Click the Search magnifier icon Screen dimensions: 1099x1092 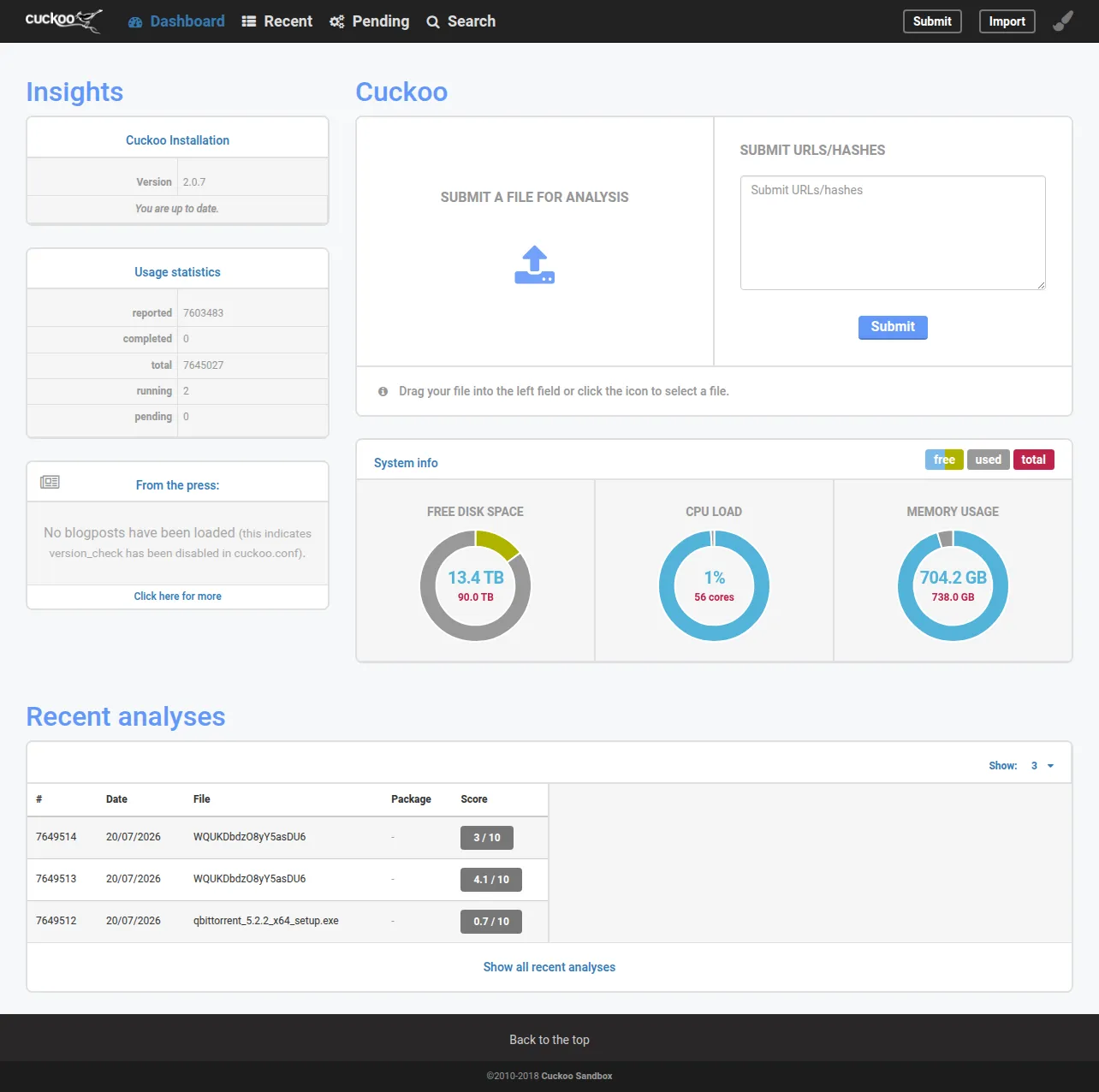pyautogui.click(x=433, y=22)
